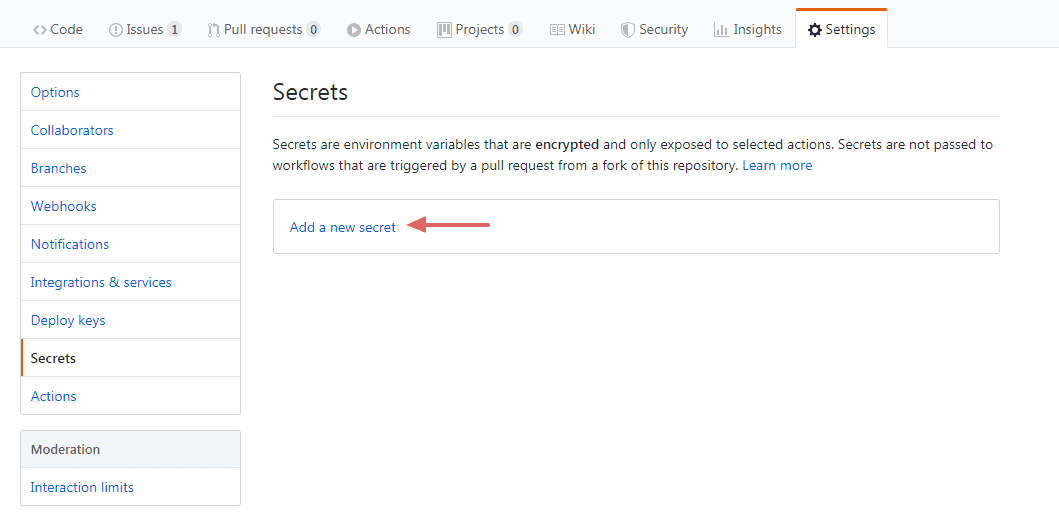The height and width of the screenshot is (529, 1059).
Task: Open Interaction limits under Moderation
Action: click(82, 487)
